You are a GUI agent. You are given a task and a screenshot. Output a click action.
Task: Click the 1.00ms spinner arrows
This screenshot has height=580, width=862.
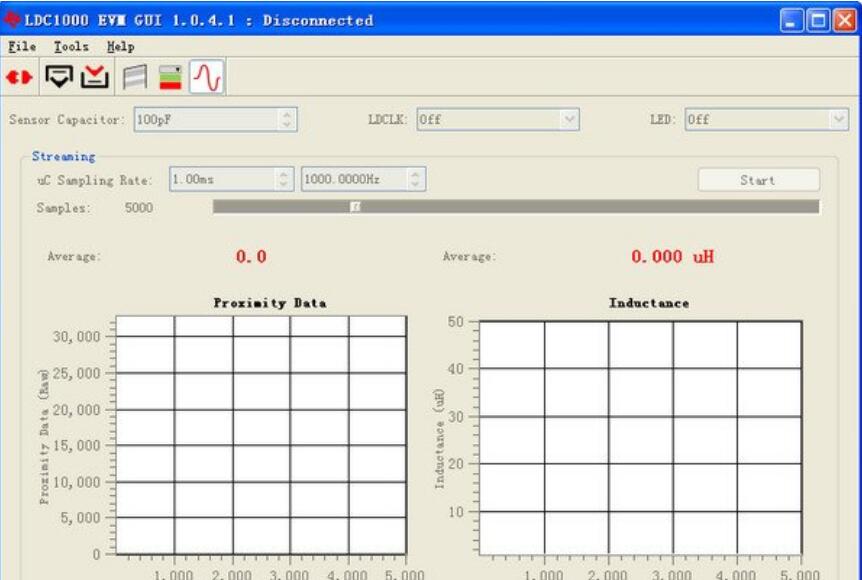[283, 179]
